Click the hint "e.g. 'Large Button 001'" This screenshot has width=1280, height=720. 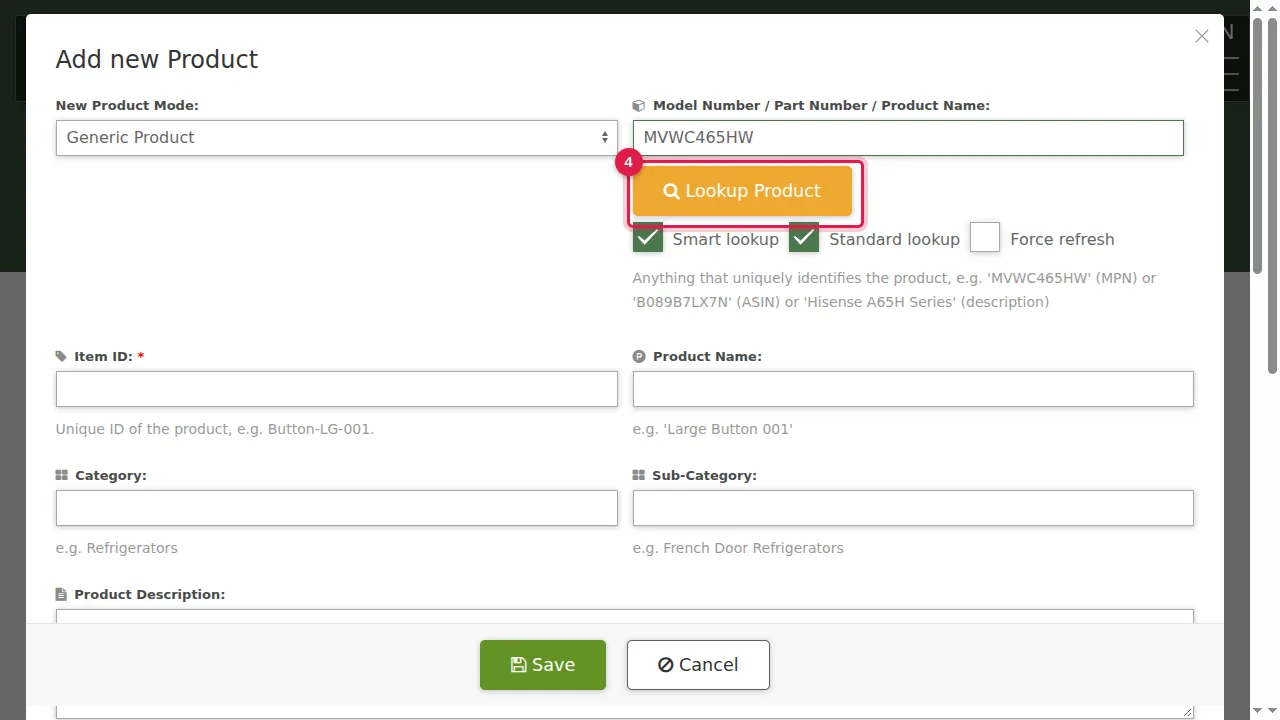713,429
